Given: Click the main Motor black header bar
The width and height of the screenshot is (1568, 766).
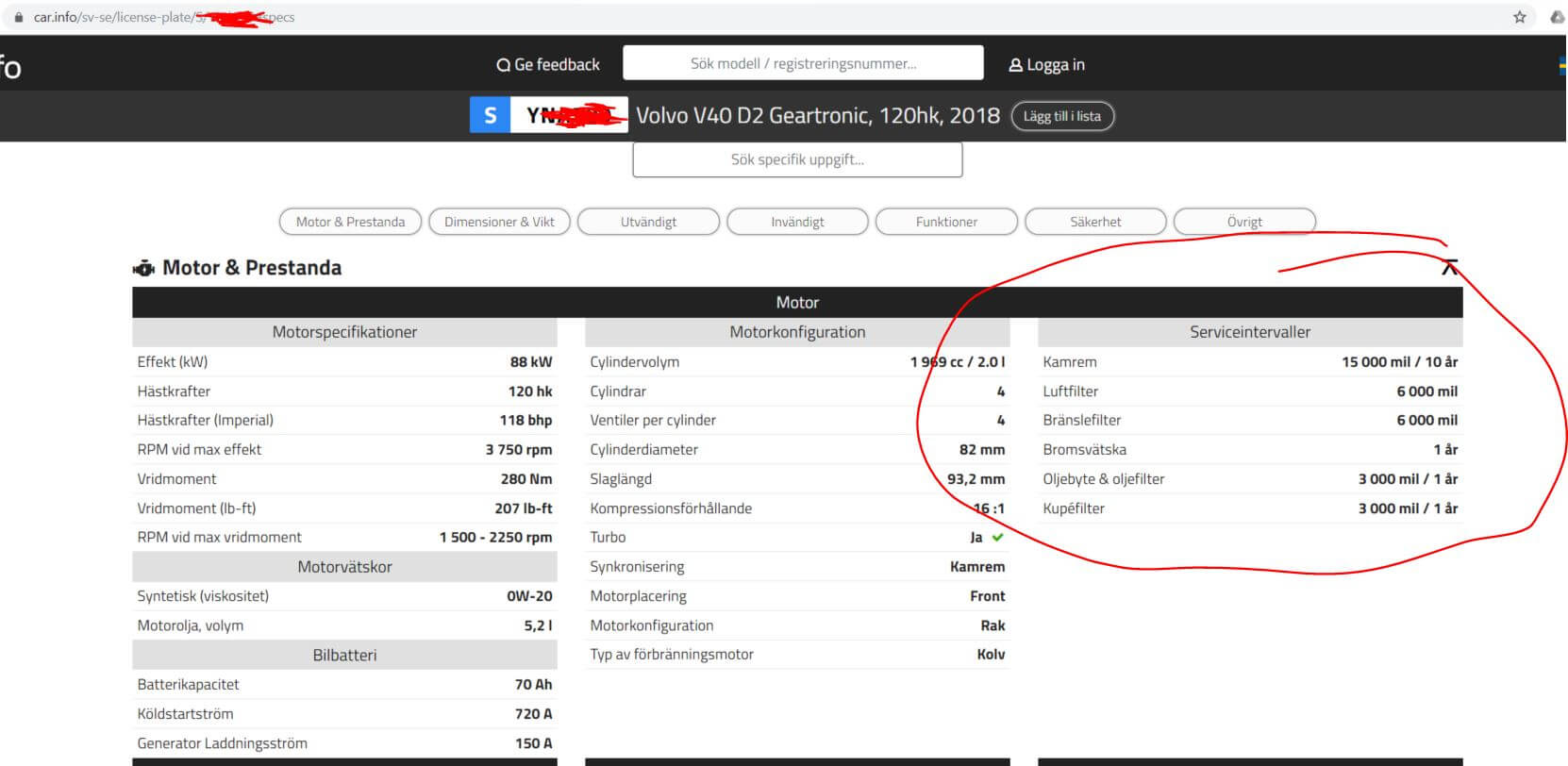Looking at the screenshot, I should click(797, 303).
